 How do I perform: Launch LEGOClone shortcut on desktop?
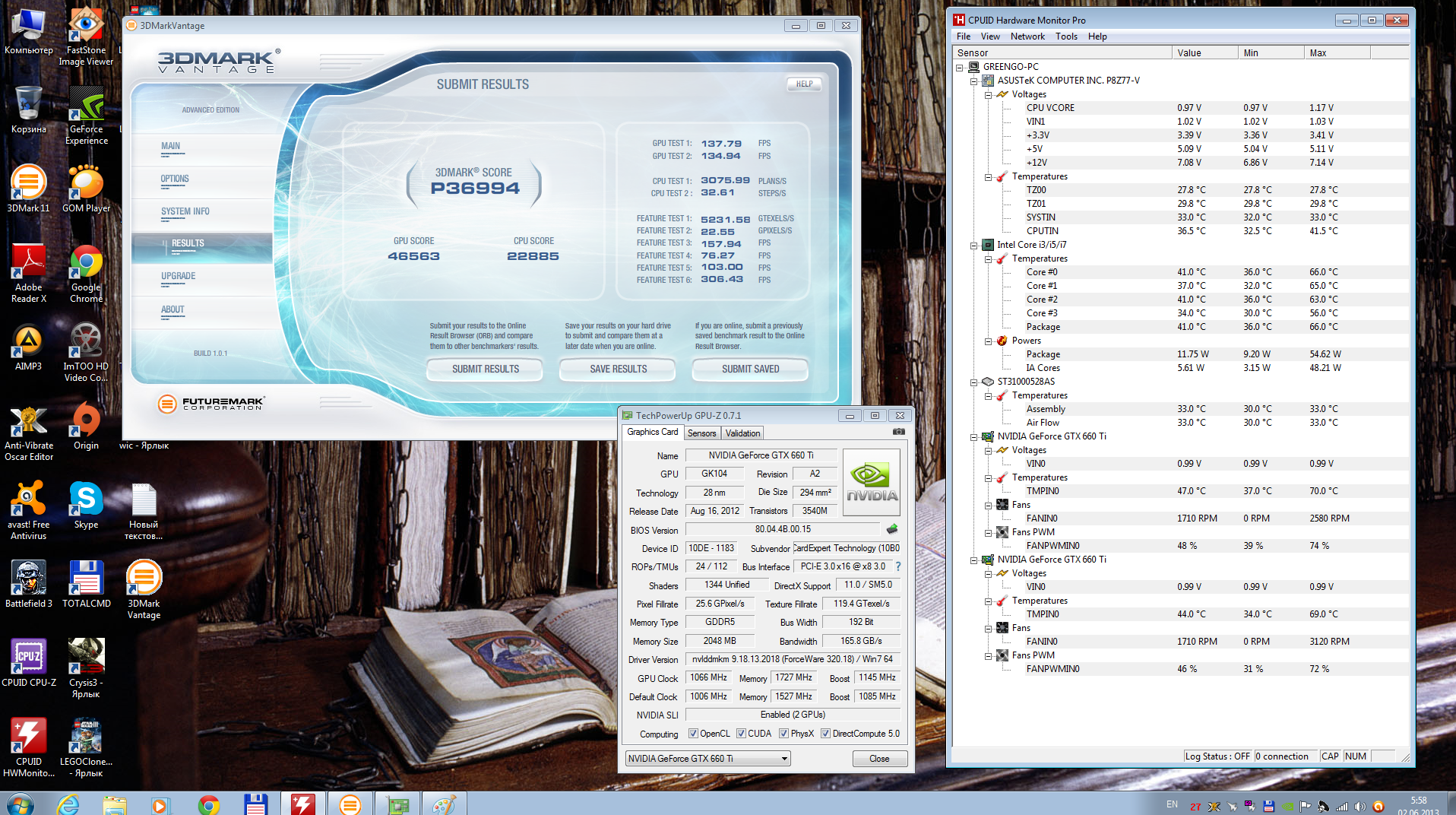point(86,747)
